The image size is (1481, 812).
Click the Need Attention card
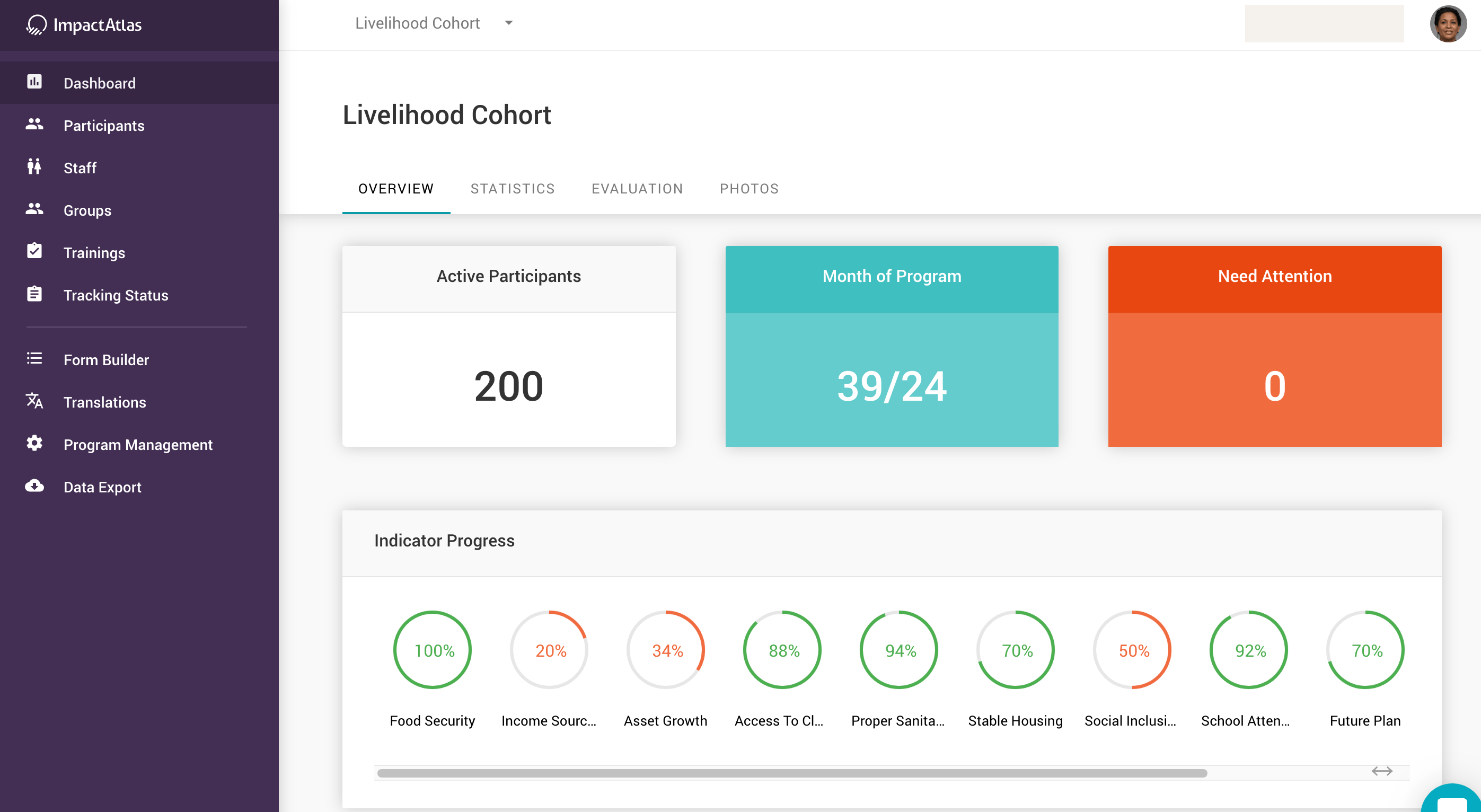(1274, 346)
